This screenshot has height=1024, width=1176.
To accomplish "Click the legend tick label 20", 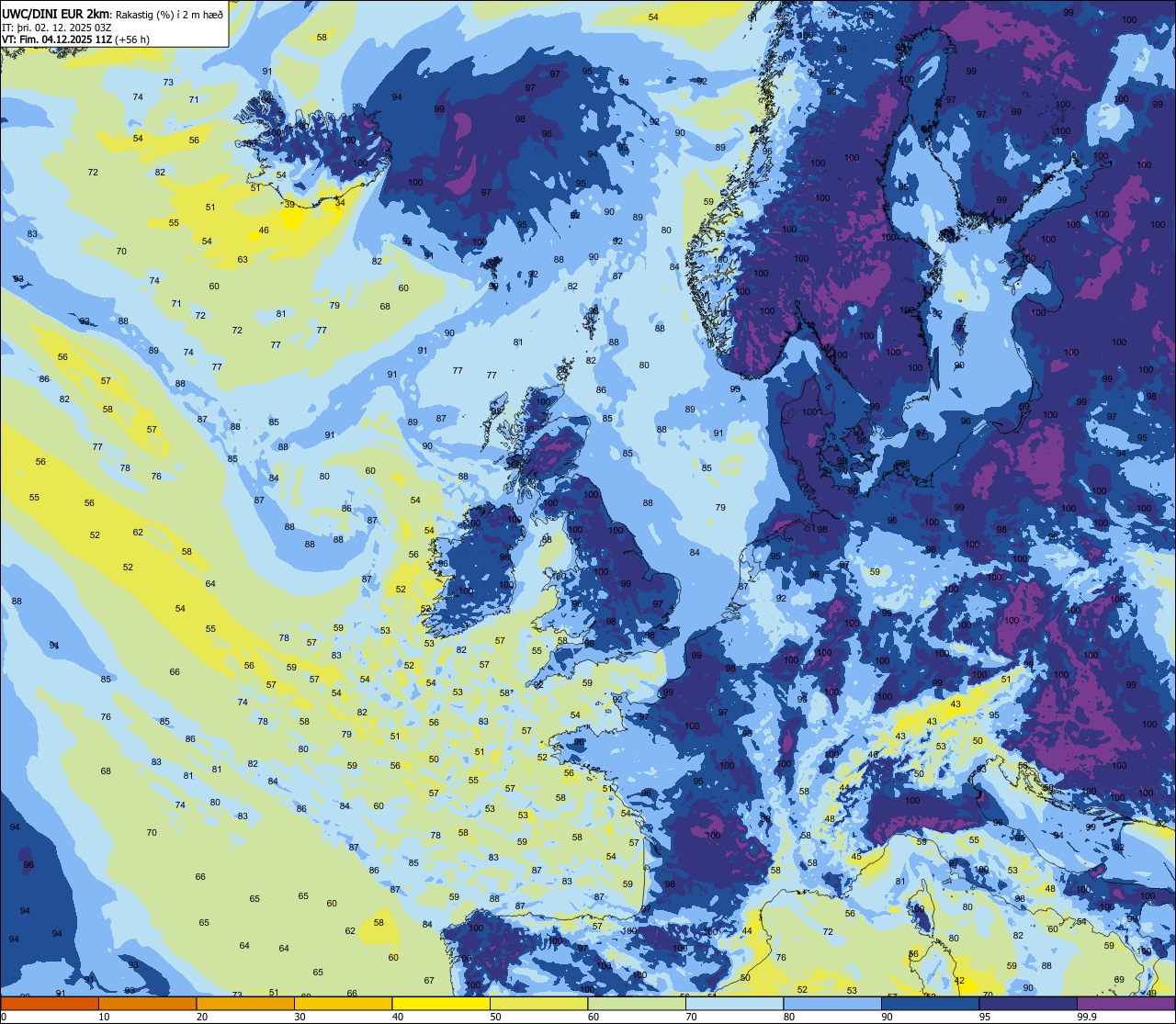I will point(202,1017).
